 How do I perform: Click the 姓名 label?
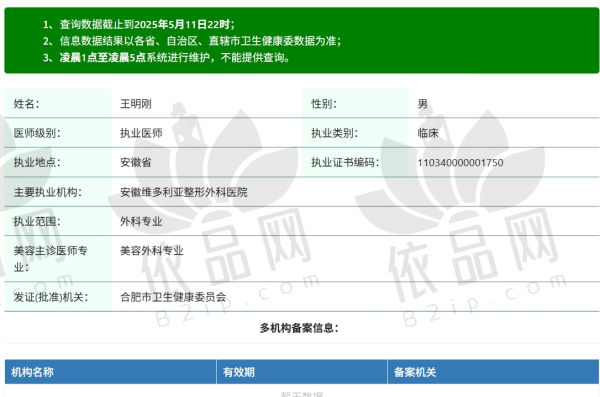pos(26,104)
